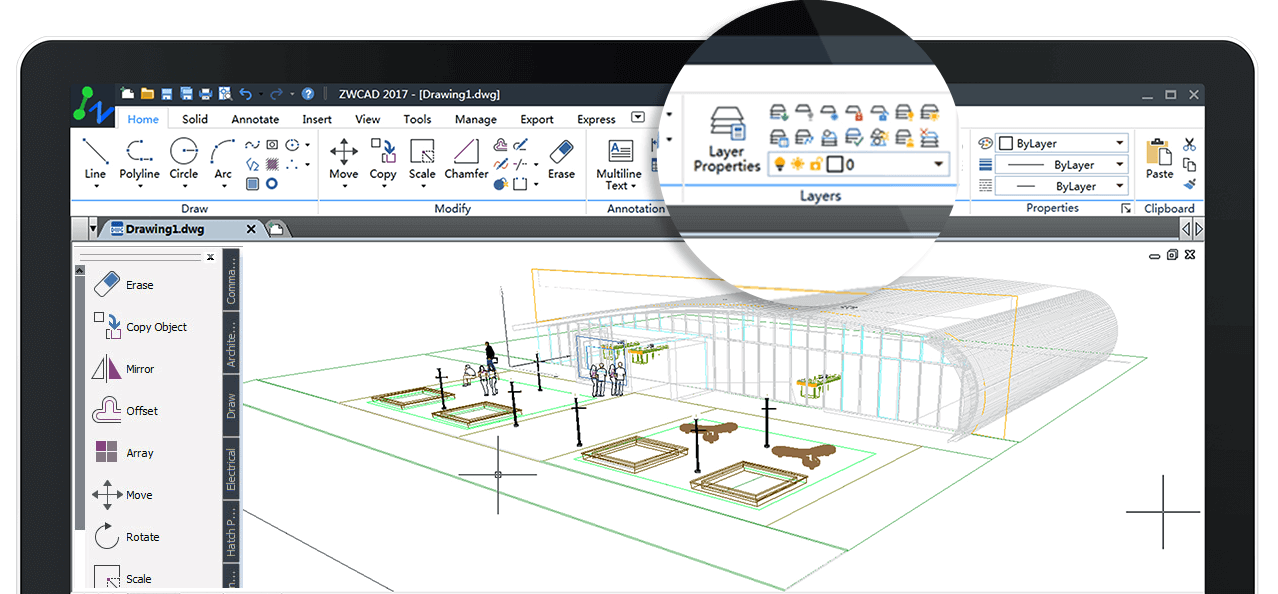Click the Move tool in Modify ribbon panel
The height and width of the screenshot is (594, 1278).
[343, 158]
